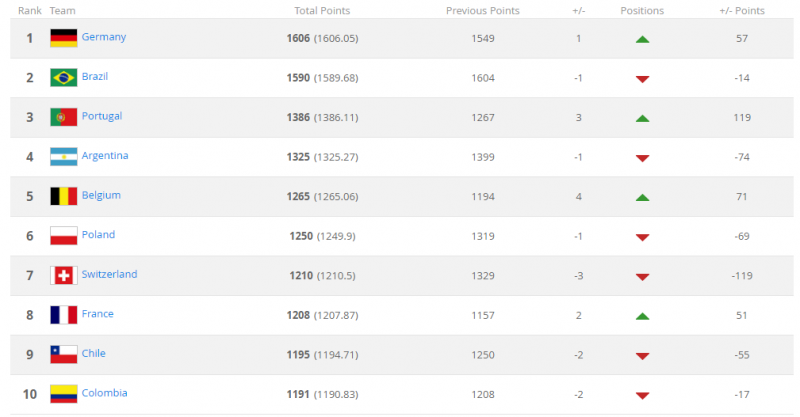Viewport: 800px width, 417px height.
Task: Click the Rank column header
Action: coord(30,11)
